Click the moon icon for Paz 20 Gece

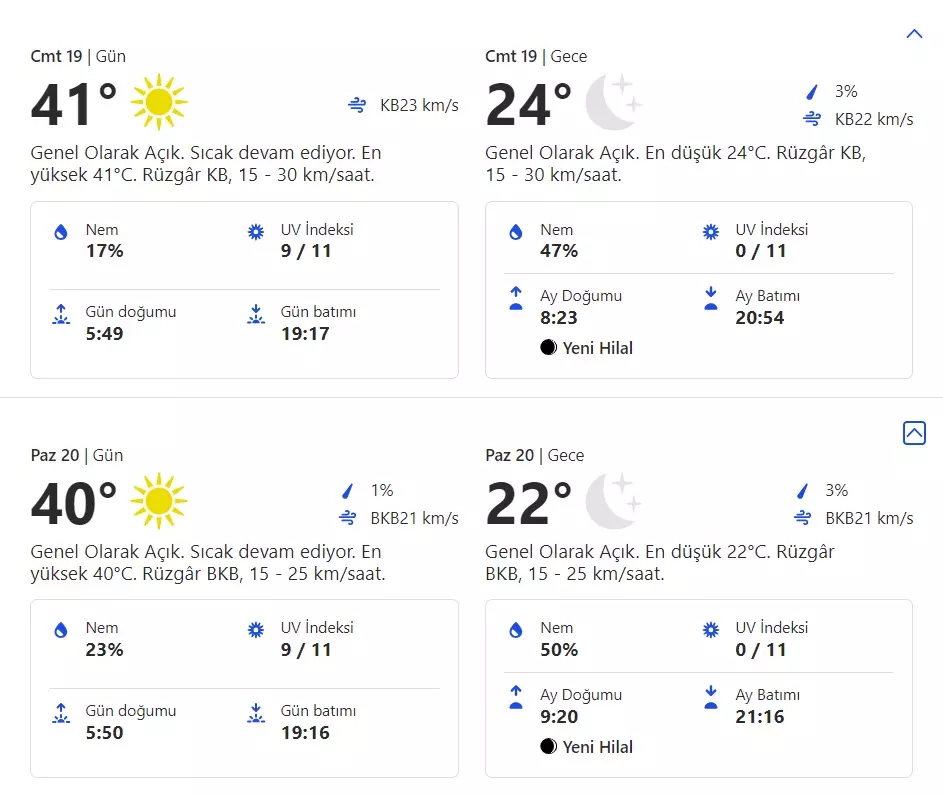pos(612,501)
